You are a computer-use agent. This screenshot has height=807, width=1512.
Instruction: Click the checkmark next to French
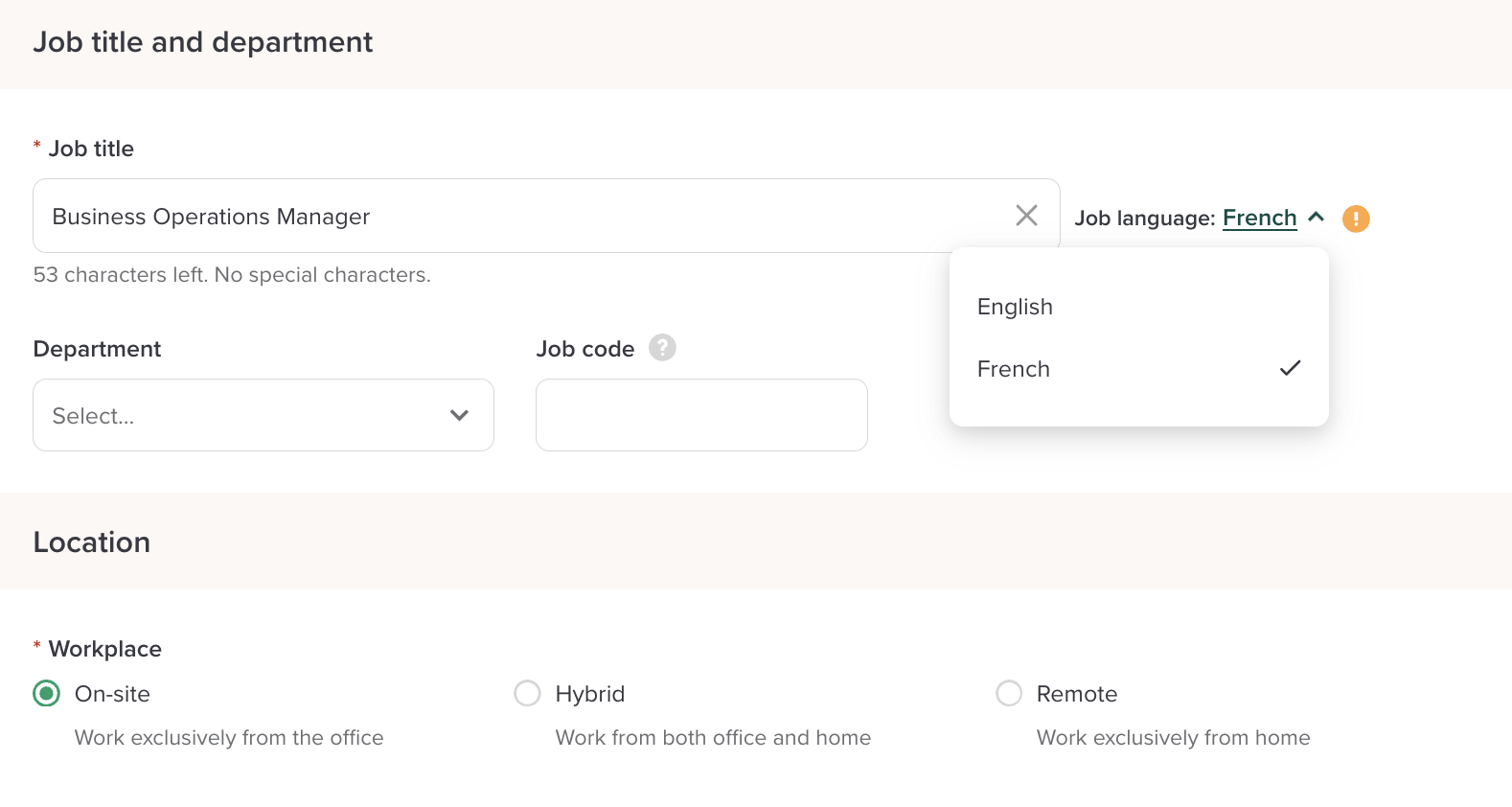click(x=1290, y=368)
